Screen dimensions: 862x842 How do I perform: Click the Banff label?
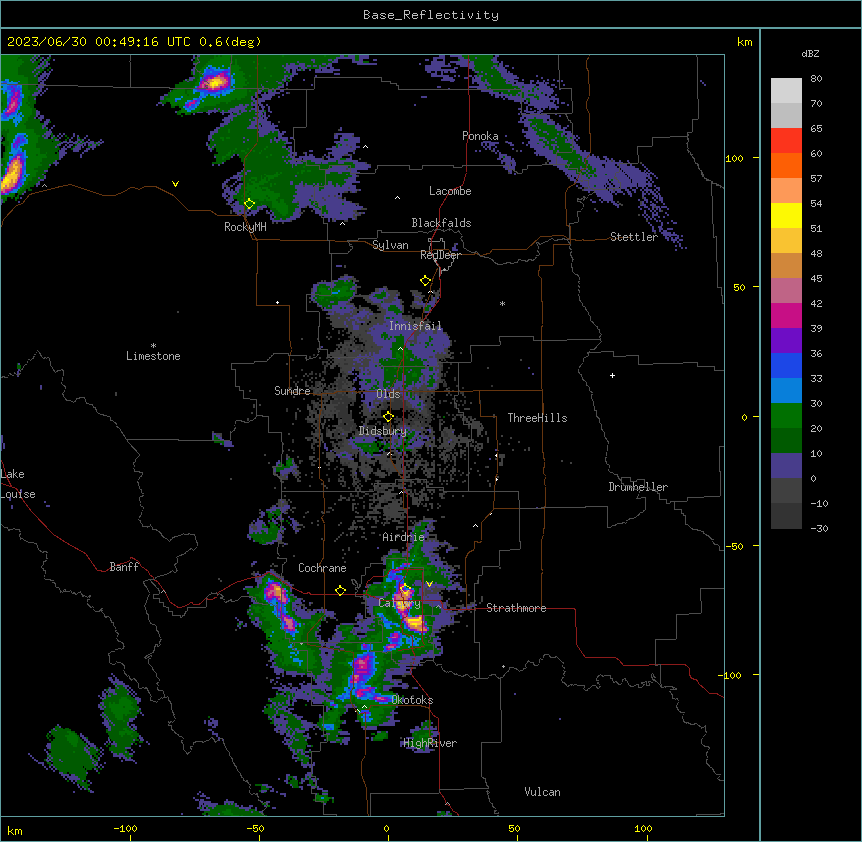[124, 567]
